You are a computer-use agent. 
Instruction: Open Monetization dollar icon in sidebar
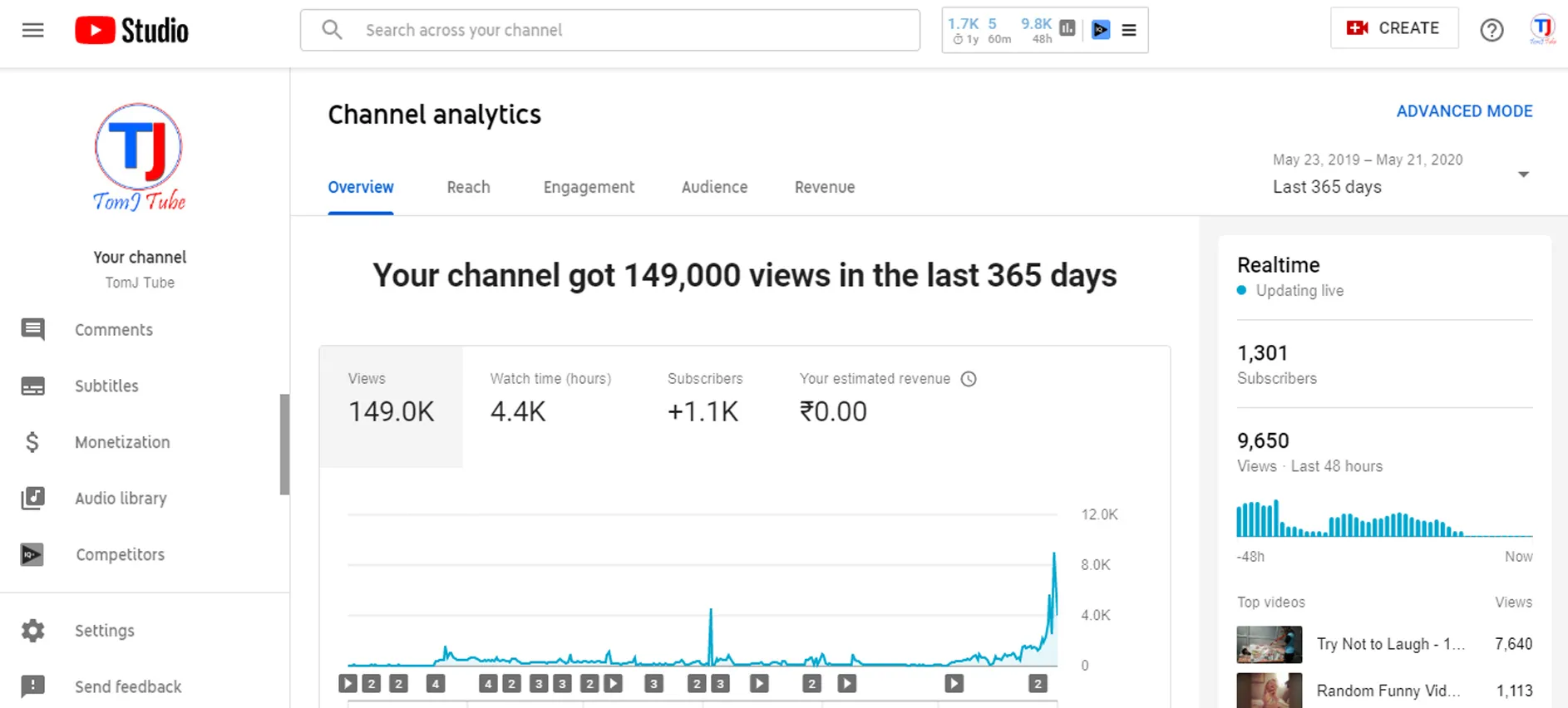click(33, 442)
